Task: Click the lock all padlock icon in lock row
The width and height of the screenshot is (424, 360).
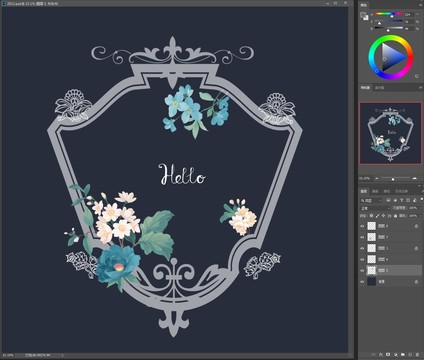Action: (395, 216)
